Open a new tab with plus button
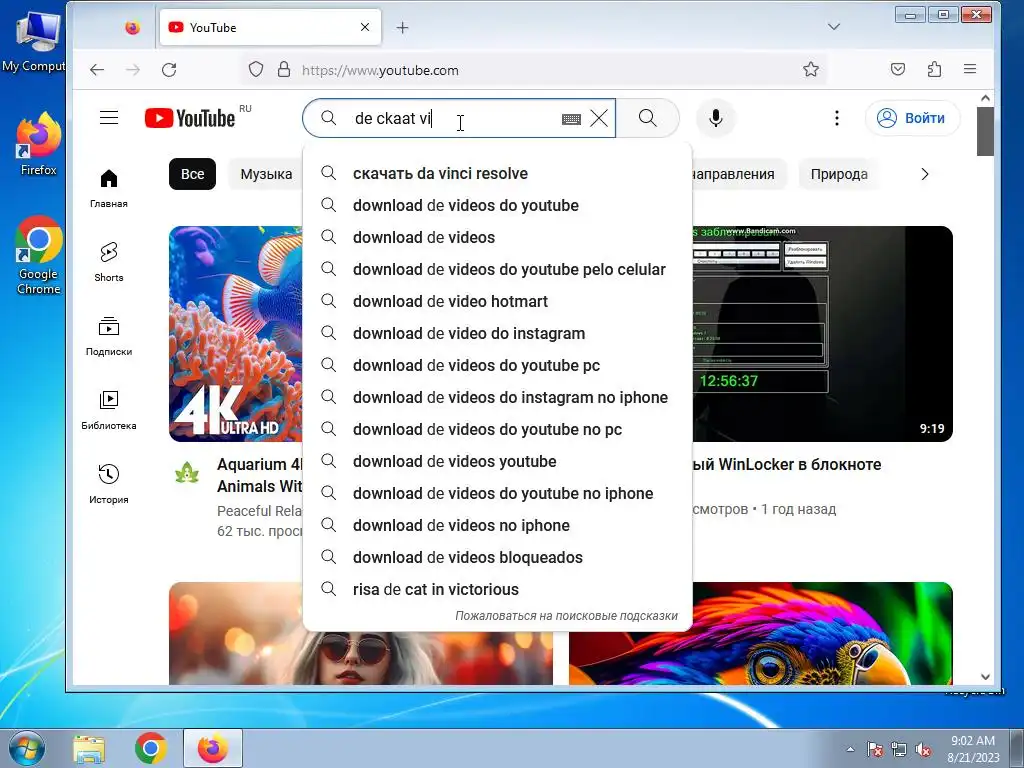Image resolution: width=1024 pixels, height=768 pixels. [x=403, y=27]
